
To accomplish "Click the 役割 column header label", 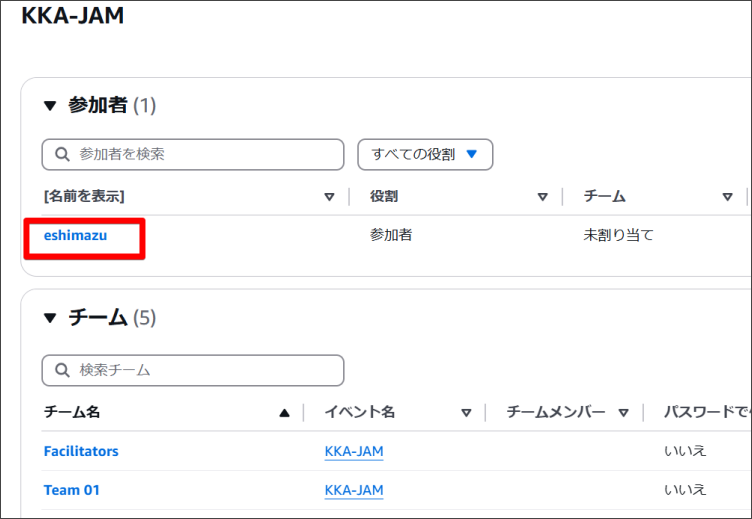I will 384,197.
